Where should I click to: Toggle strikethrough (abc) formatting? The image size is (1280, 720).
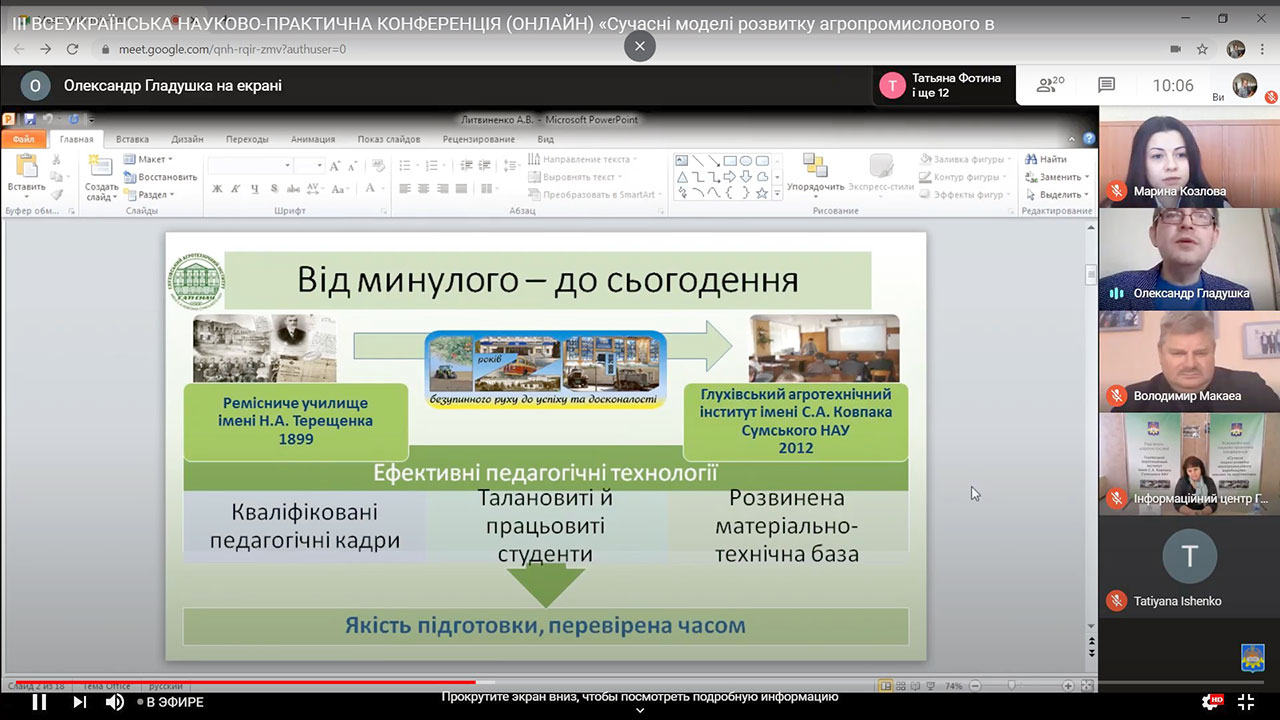point(293,189)
